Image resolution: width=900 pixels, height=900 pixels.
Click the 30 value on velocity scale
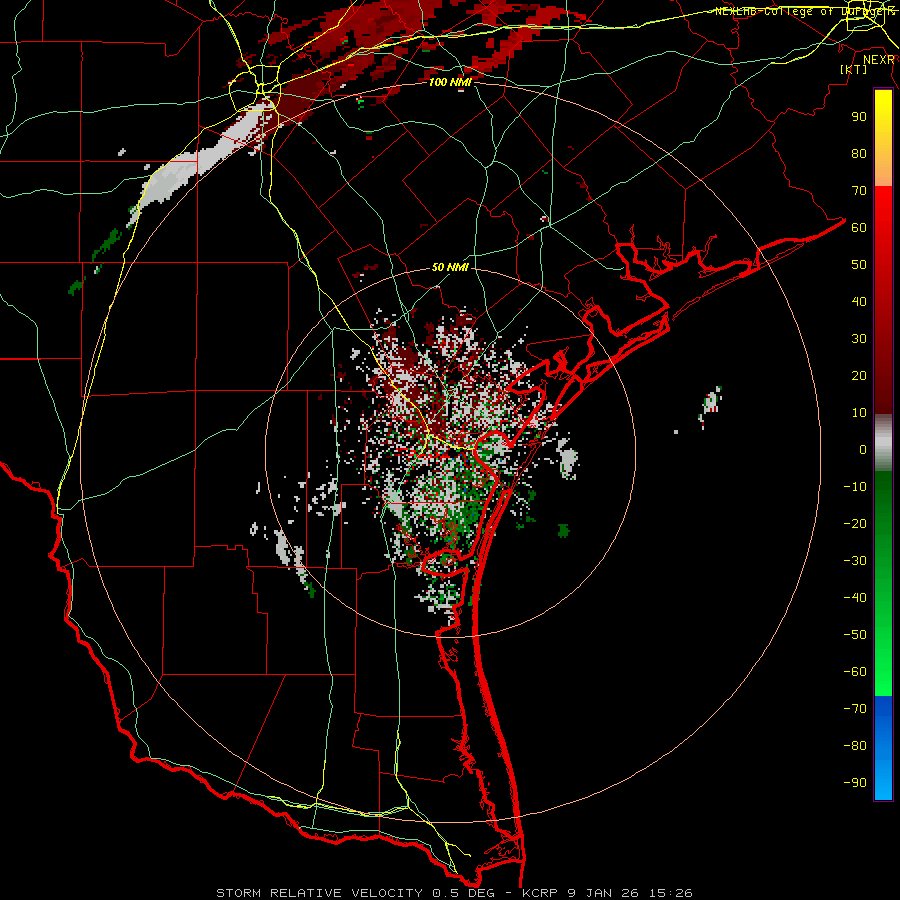[859, 339]
